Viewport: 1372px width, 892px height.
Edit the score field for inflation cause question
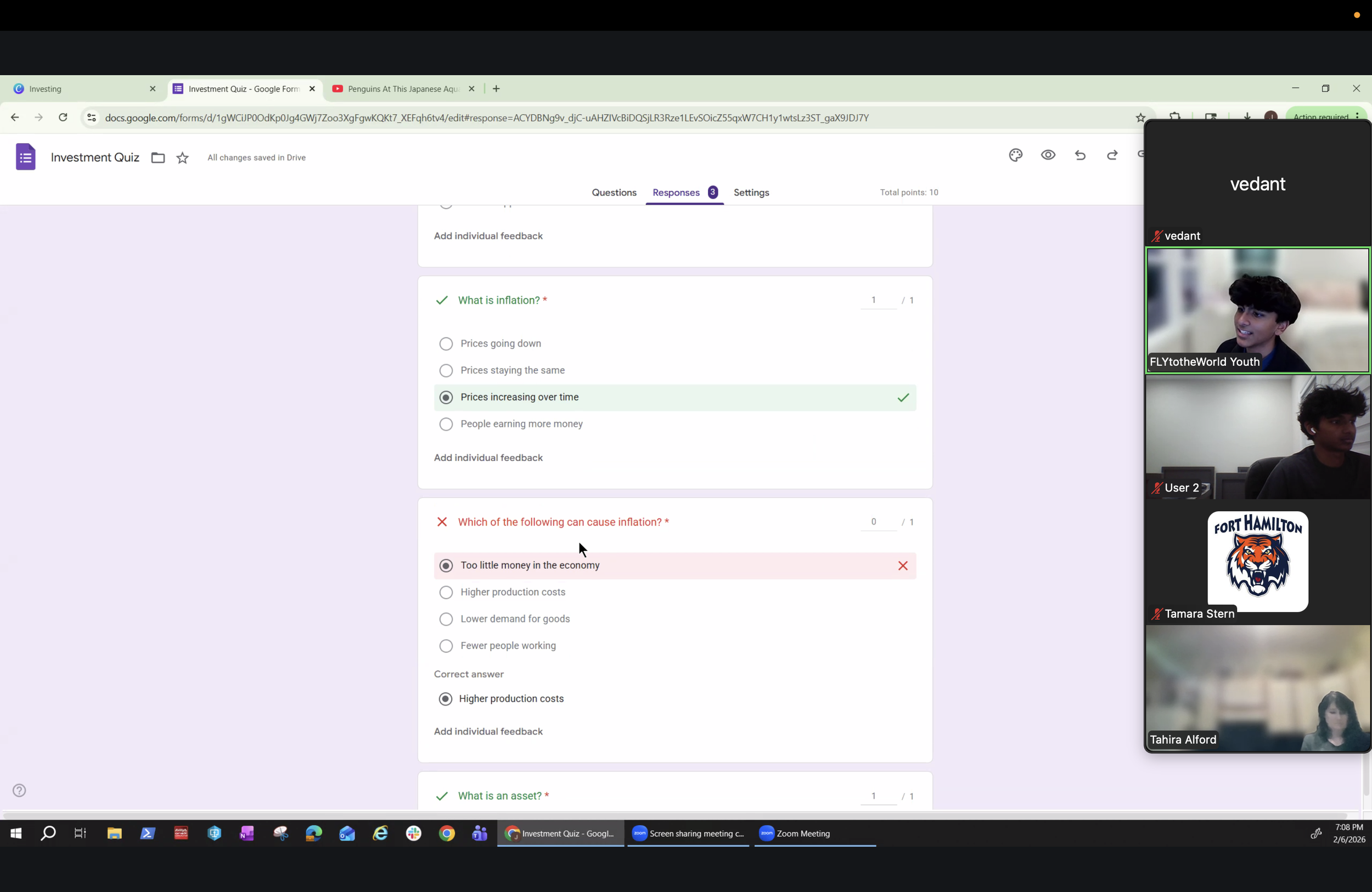coord(878,522)
